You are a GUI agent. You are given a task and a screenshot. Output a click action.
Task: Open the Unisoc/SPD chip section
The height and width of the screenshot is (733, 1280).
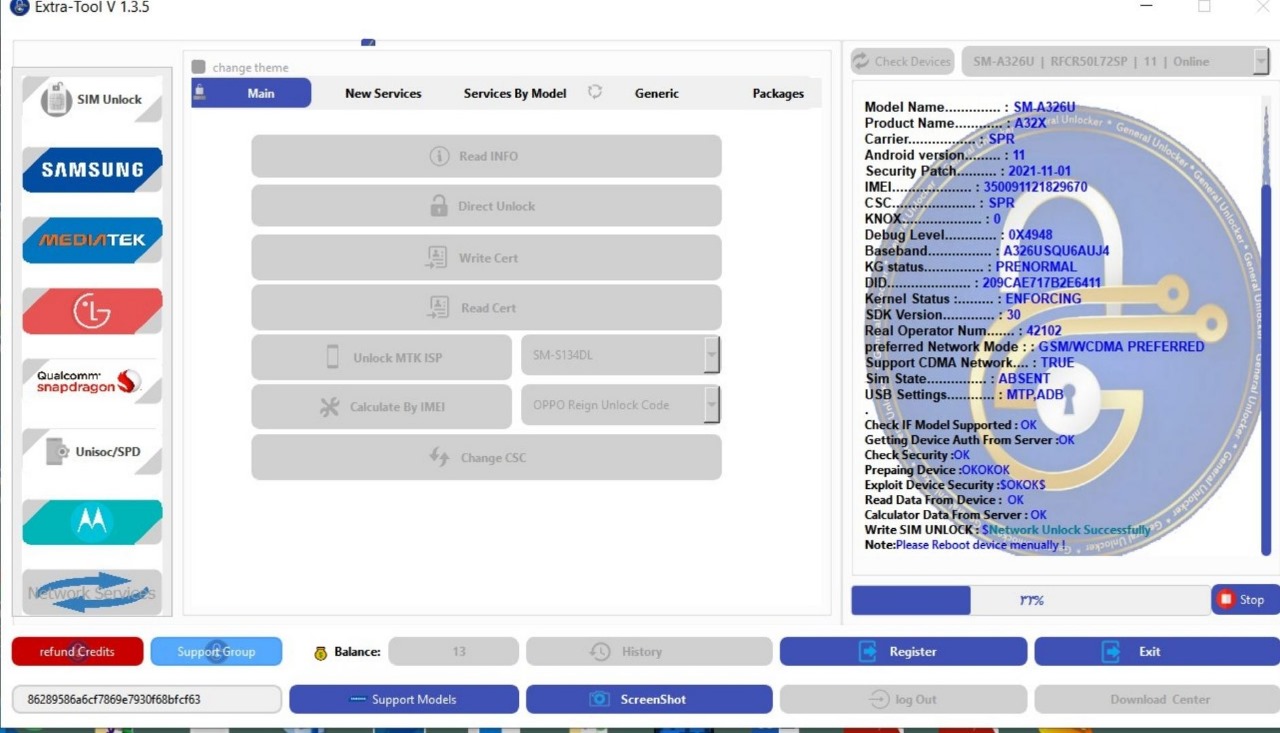92,452
